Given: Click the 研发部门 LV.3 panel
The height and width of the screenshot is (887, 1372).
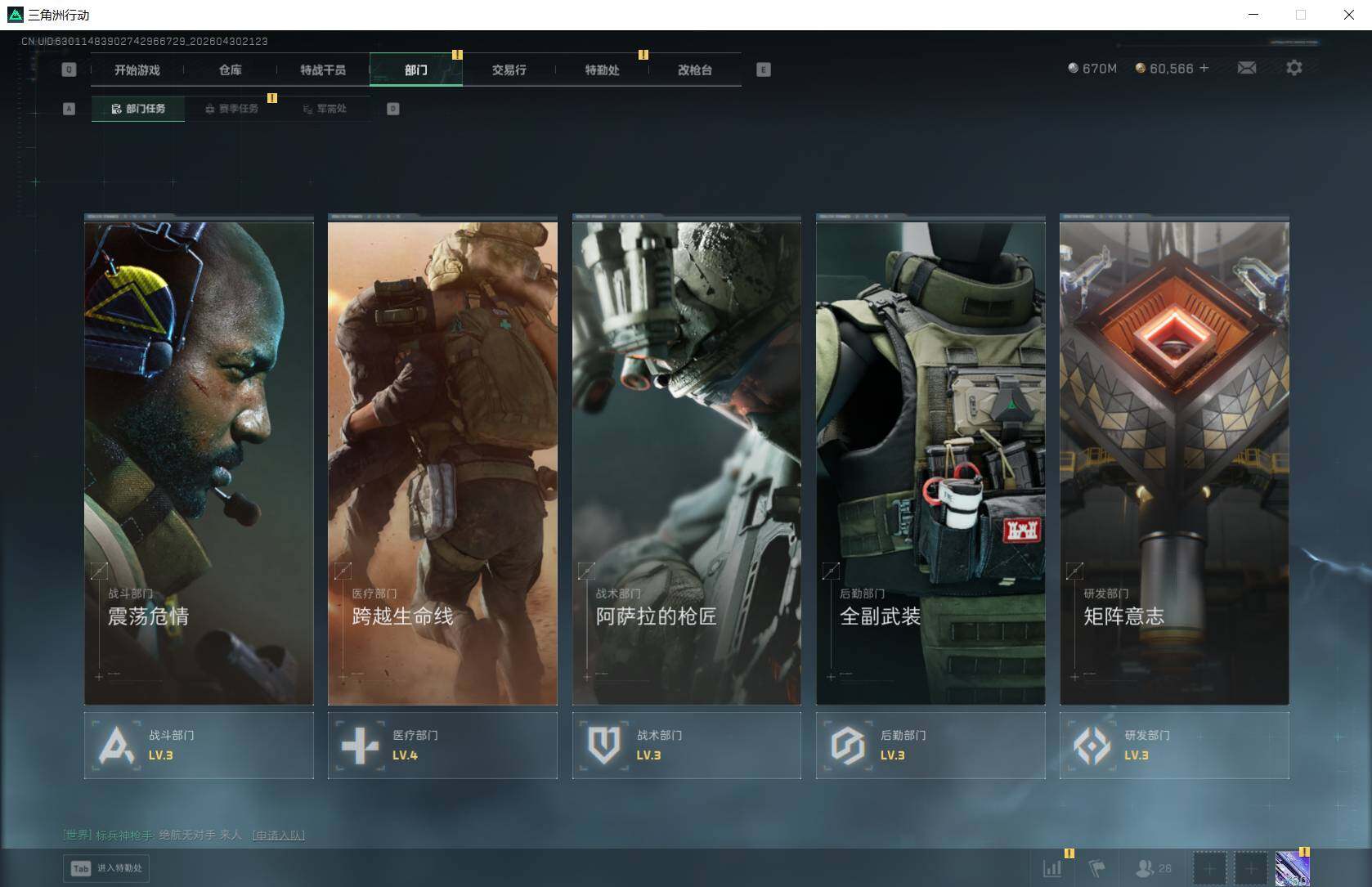Looking at the screenshot, I should click(1174, 745).
